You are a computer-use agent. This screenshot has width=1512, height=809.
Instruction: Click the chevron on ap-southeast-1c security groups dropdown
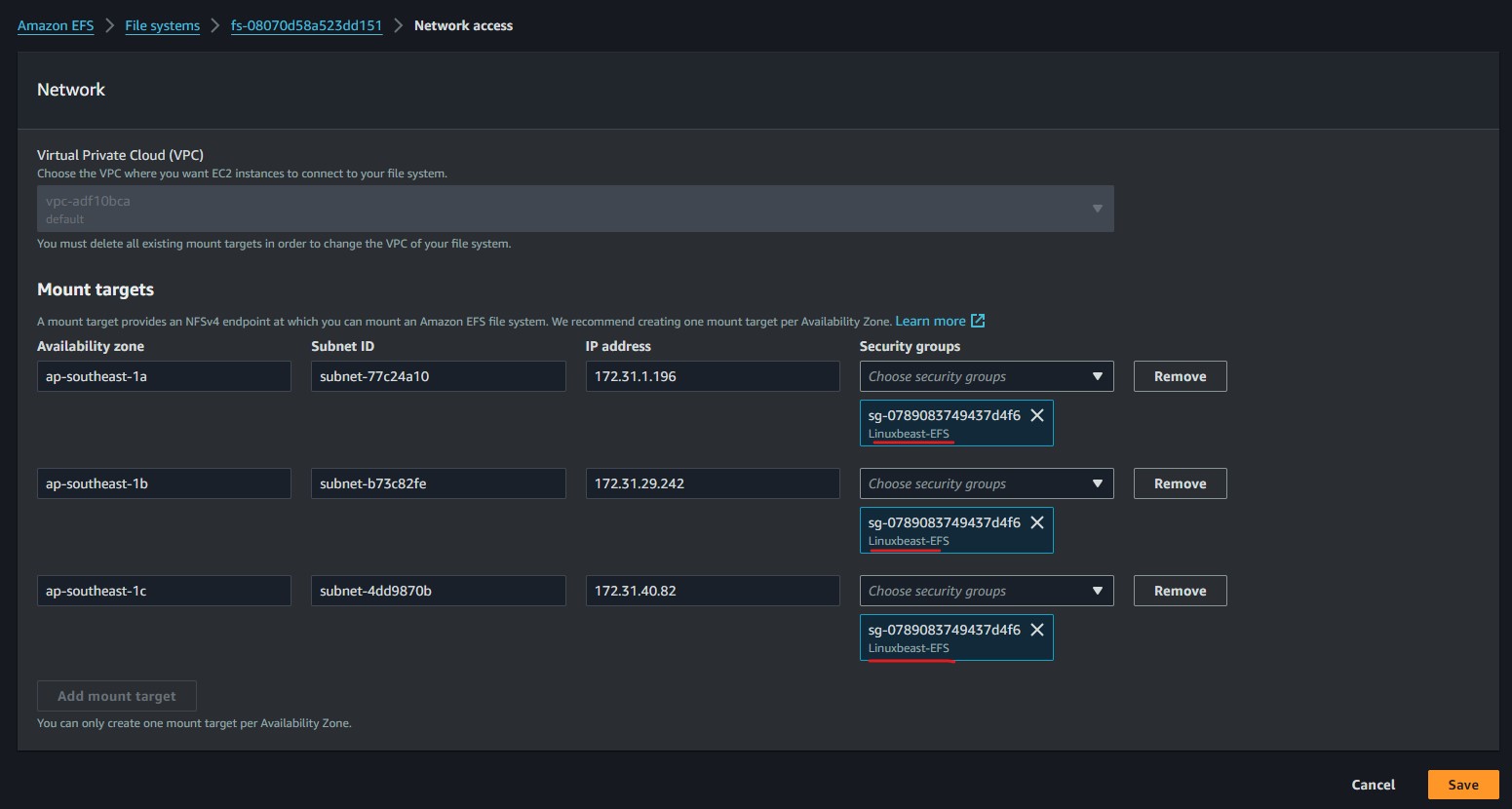1097,591
